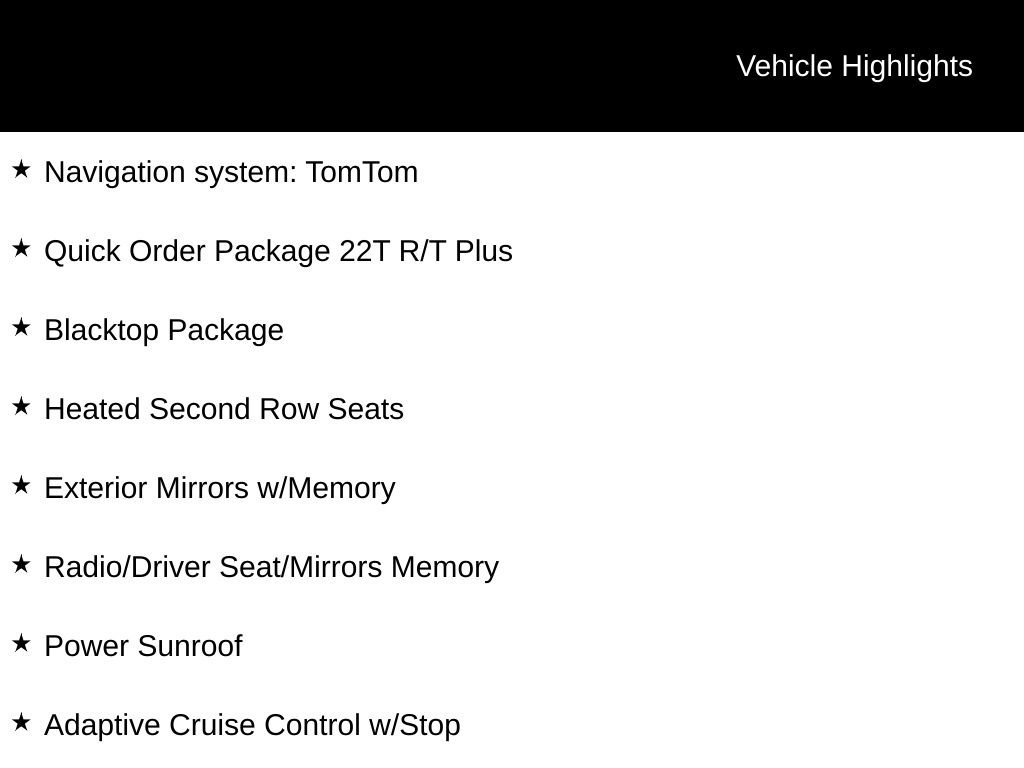Click the empty black header banner area
1024x768 pixels.
pos(350,66)
